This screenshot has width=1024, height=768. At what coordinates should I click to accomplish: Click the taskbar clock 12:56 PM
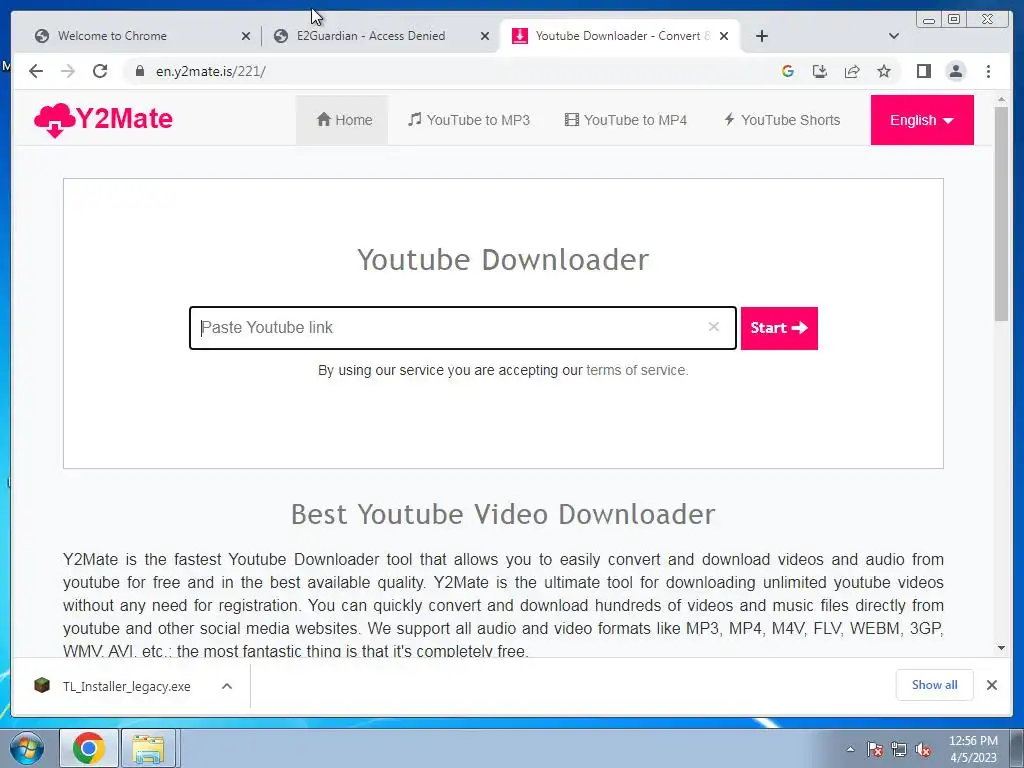tap(973, 741)
